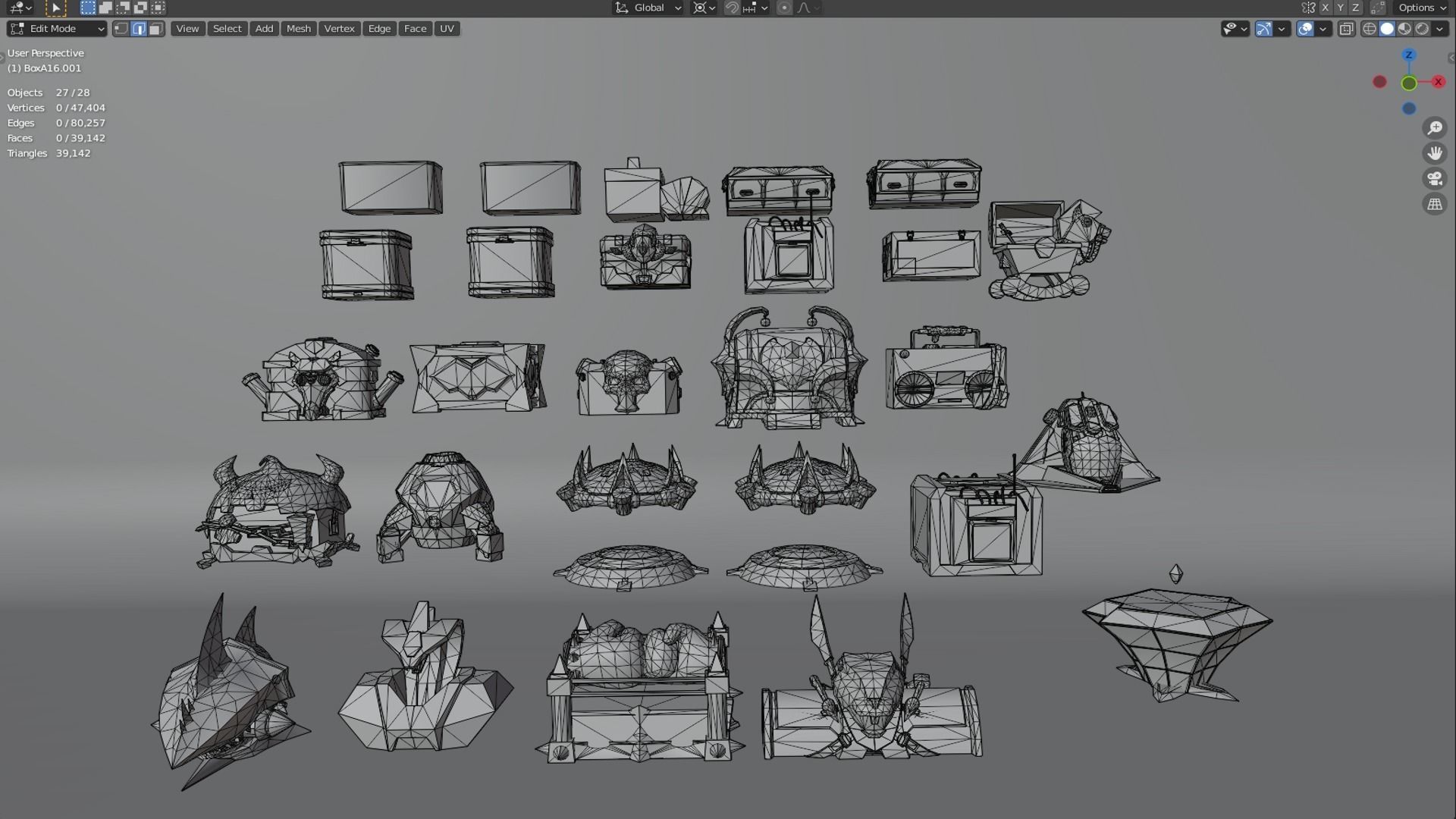Click the diamond gem model in viewport
Viewport: 1456px width, 819px height.
(x=1176, y=643)
